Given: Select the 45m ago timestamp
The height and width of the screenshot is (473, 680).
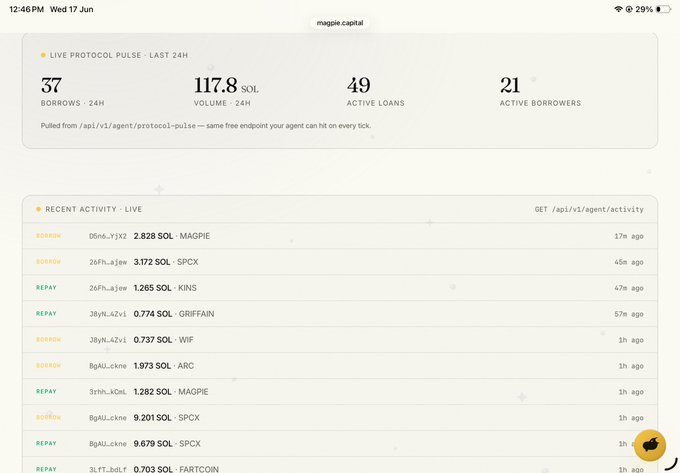Looking at the screenshot, I should click(629, 262).
